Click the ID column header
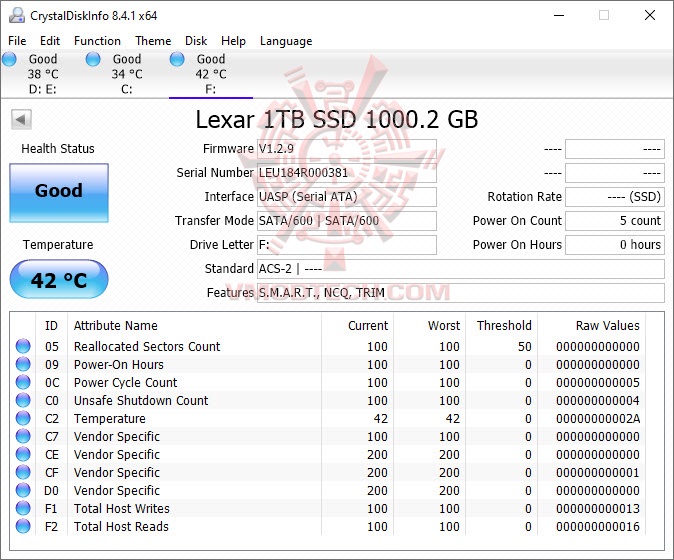Screen dimensions: 674x560 point(51,325)
